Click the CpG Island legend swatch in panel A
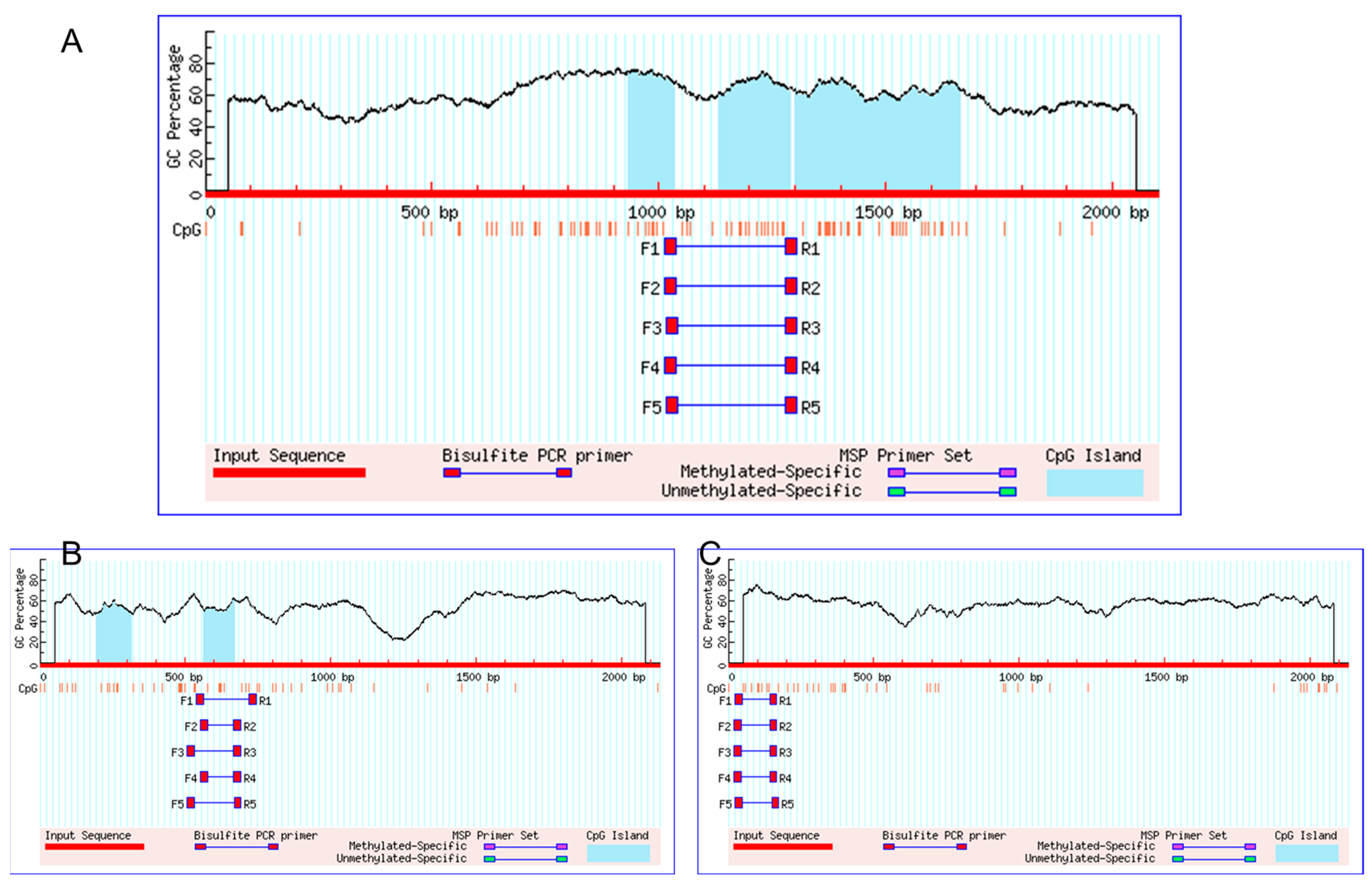Image resolution: width=1372 pixels, height=885 pixels. point(1094,483)
